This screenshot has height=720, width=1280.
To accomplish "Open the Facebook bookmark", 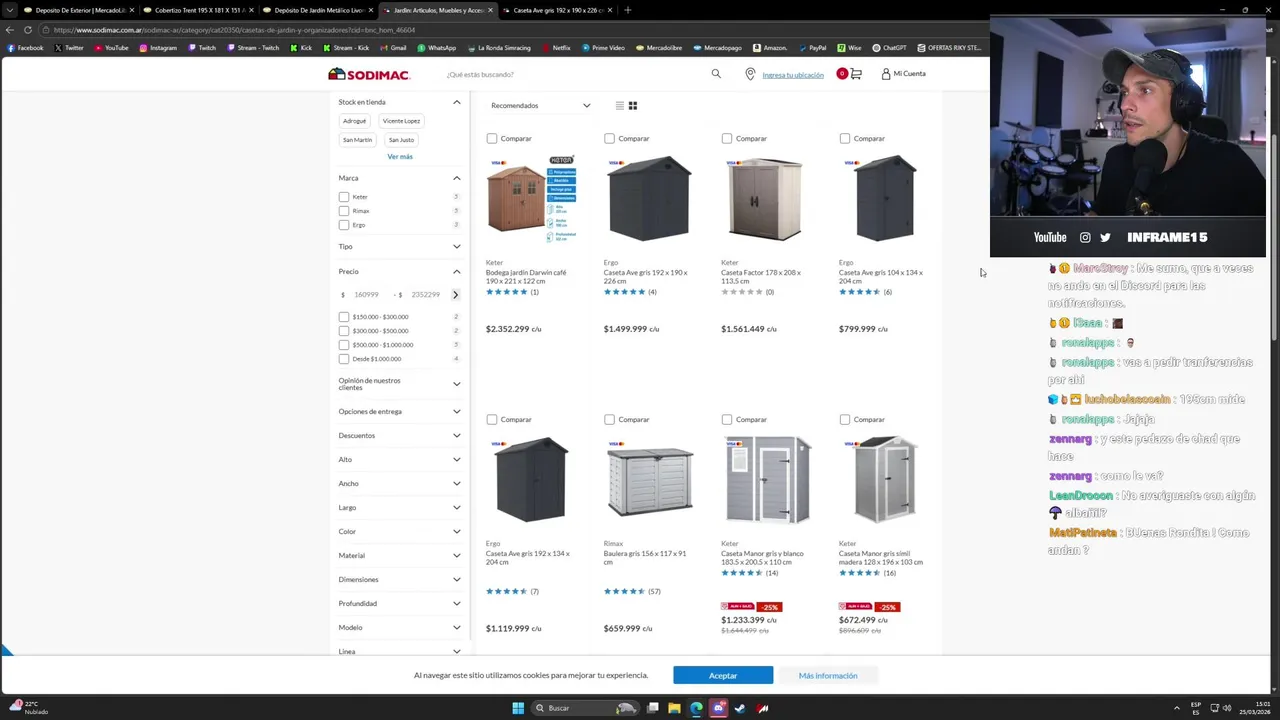I will [x=25, y=48].
